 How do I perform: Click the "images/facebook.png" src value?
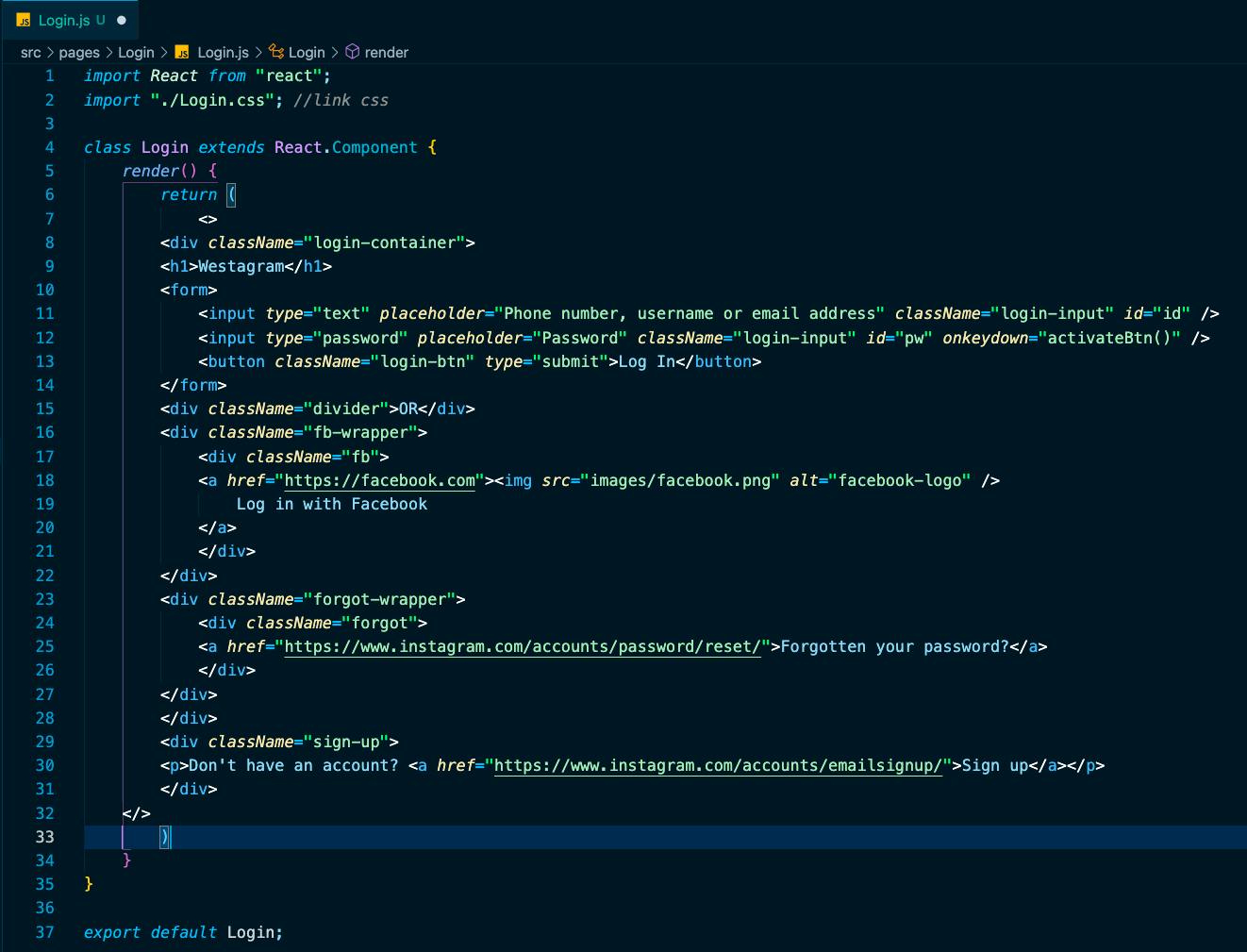click(680, 480)
